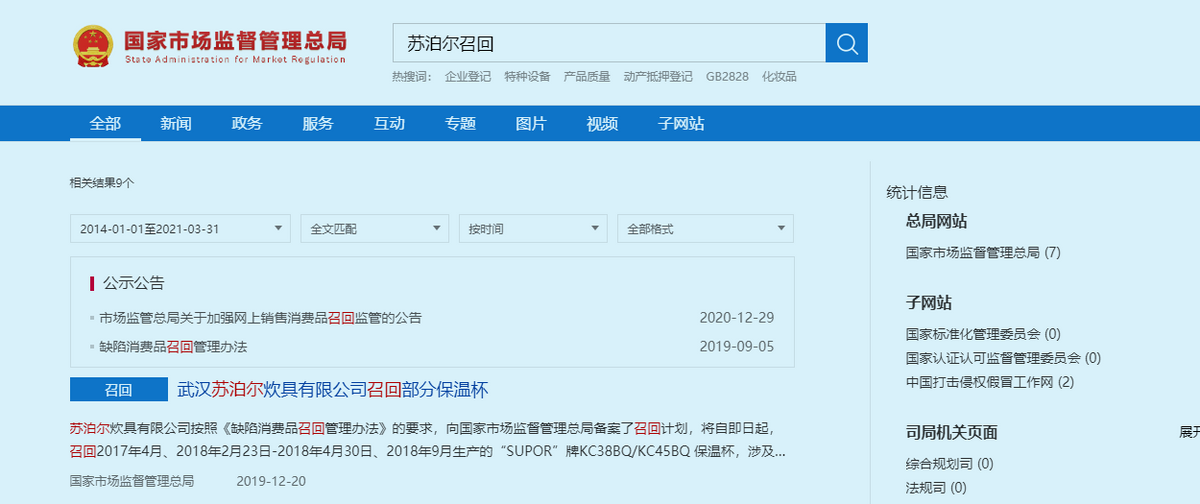Click the 总局网站 heading
1200x504 pixels.
pos(936,222)
